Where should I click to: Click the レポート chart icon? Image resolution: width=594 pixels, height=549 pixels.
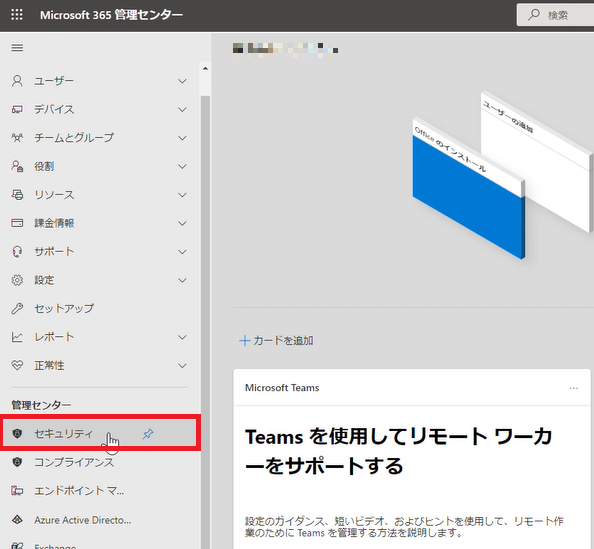pos(17,337)
